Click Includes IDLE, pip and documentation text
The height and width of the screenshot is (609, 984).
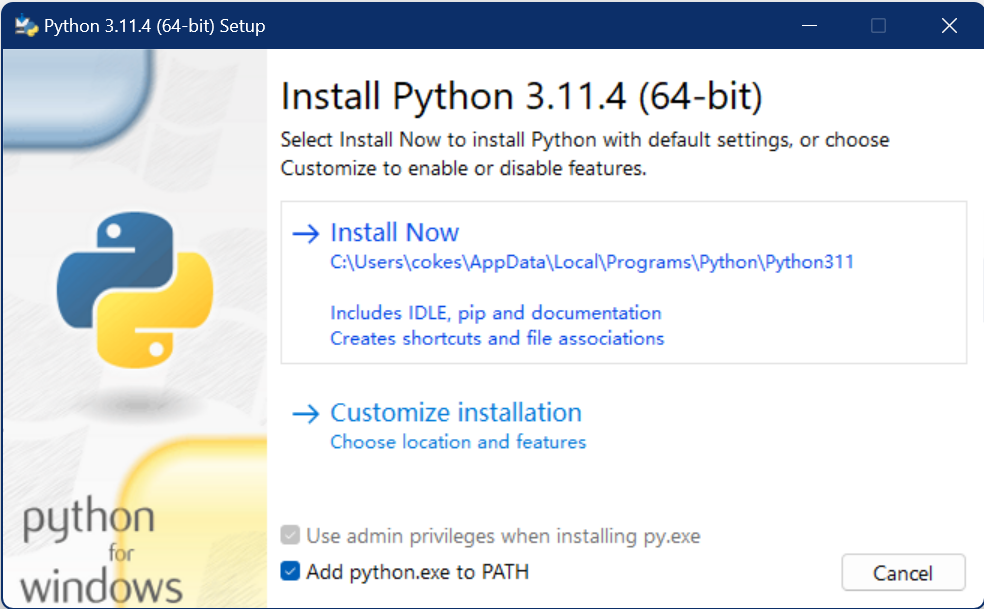point(496,313)
